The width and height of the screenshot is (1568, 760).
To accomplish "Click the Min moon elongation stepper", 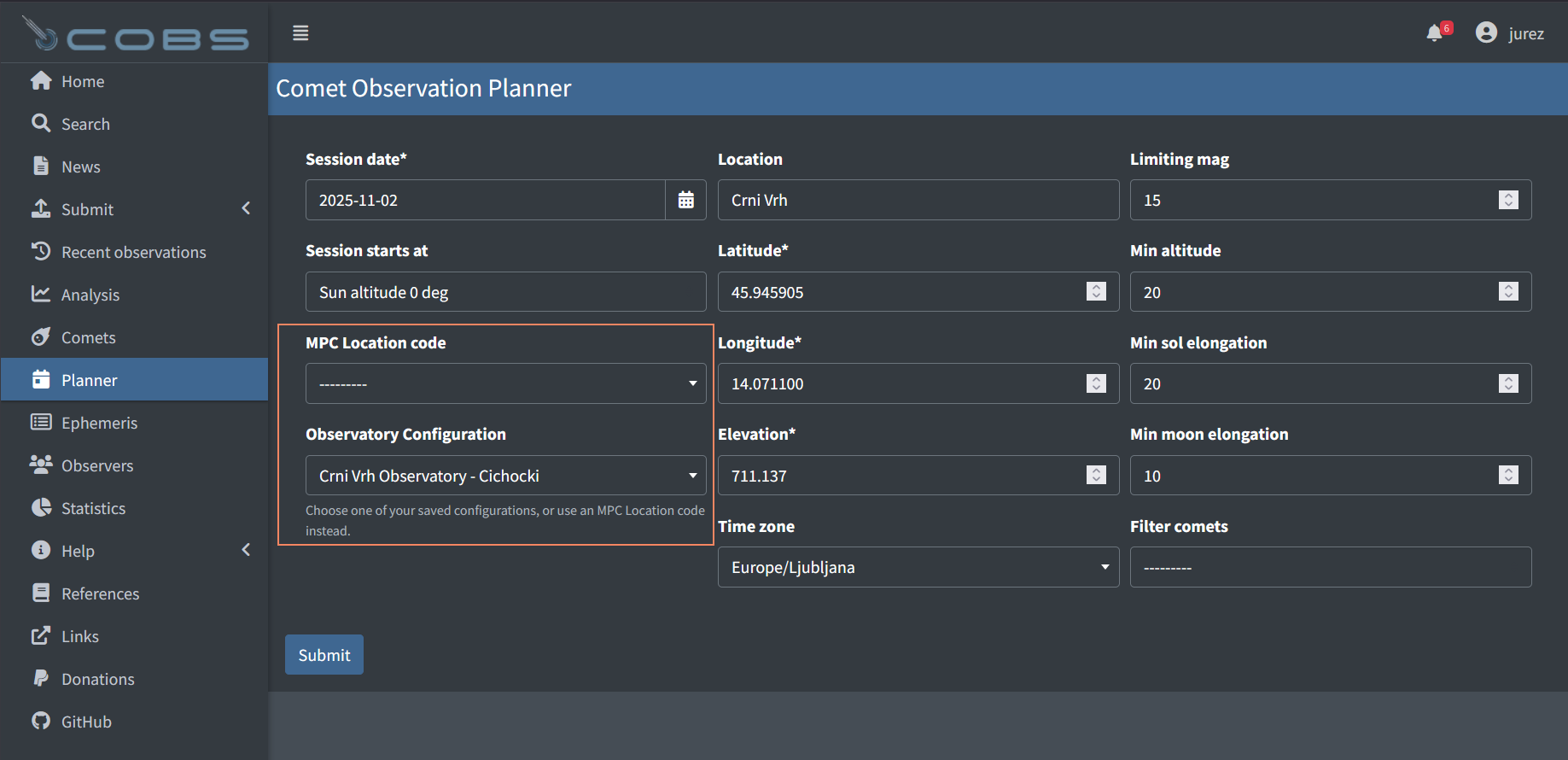I will coord(1508,476).
